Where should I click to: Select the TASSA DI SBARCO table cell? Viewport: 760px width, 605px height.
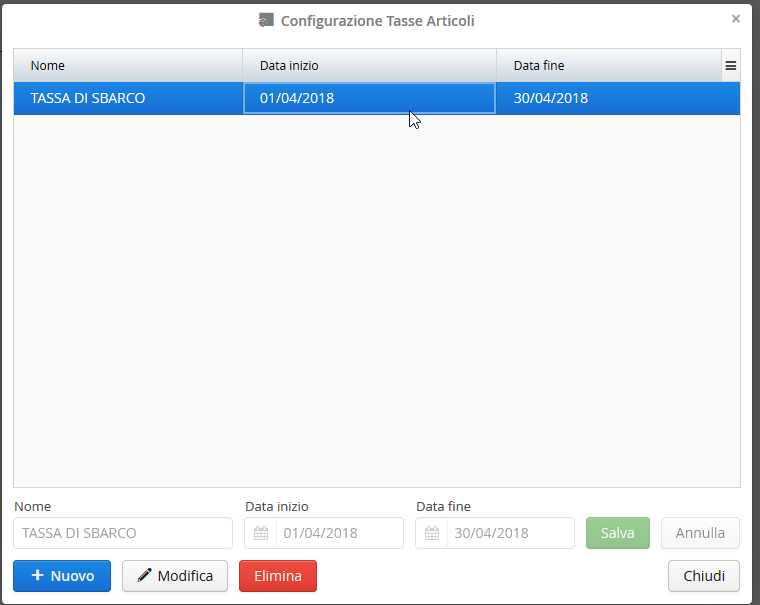[128, 98]
